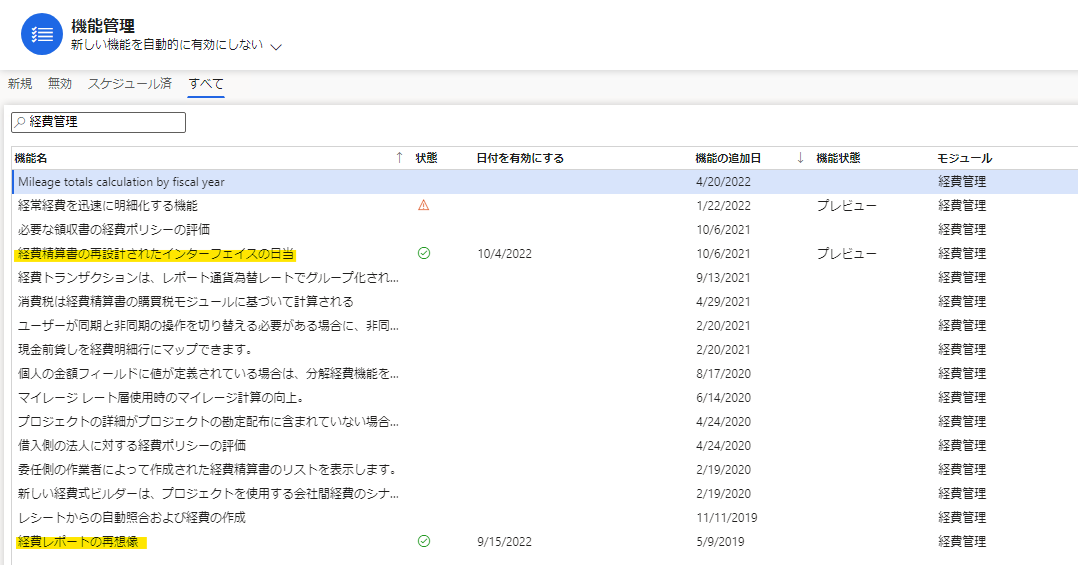Switch to the 新規 tab
The height and width of the screenshot is (565, 1078).
[x=20, y=83]
